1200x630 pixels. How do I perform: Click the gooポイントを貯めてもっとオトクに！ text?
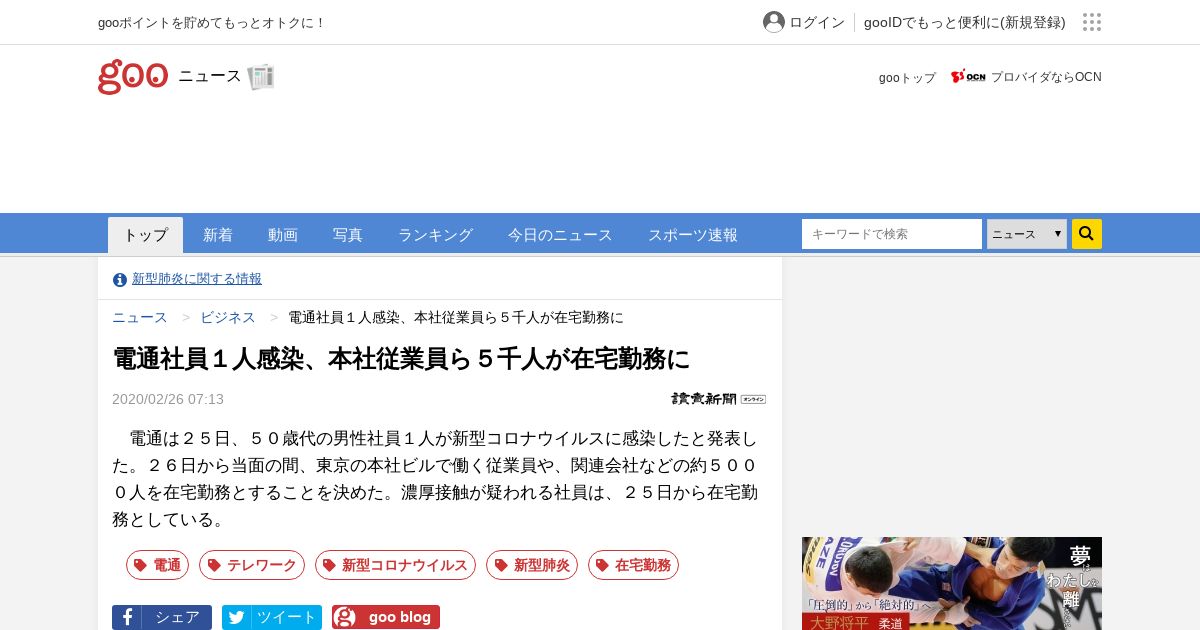[x=211, y=22]
